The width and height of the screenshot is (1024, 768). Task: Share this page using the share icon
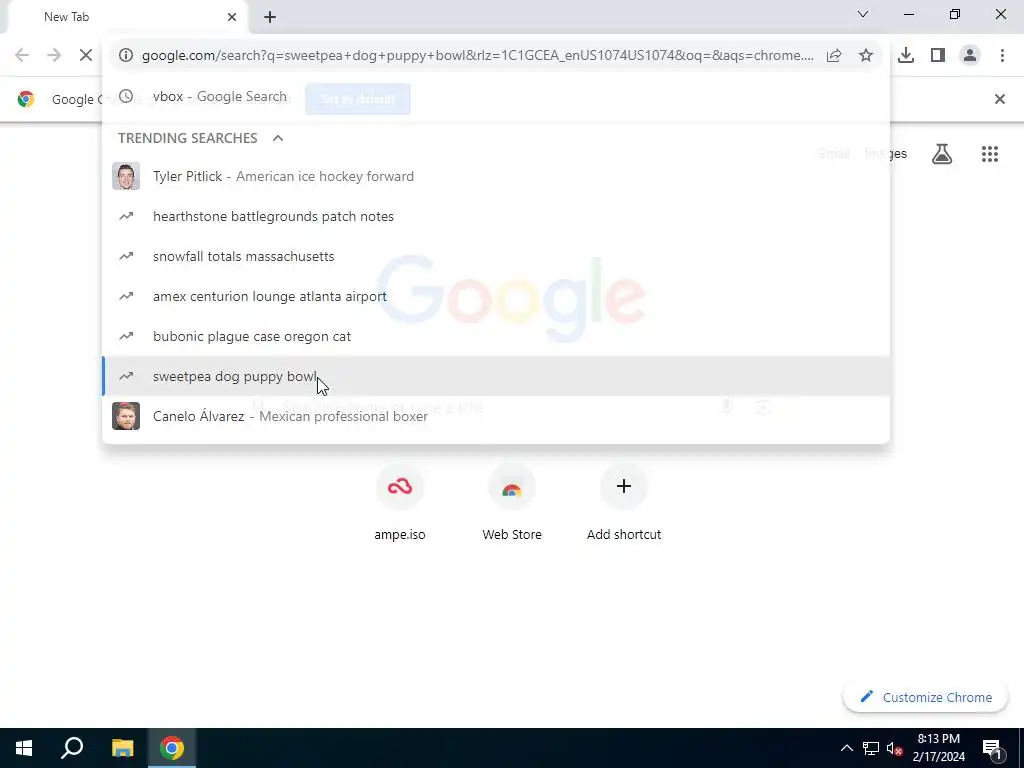(834, 56)
